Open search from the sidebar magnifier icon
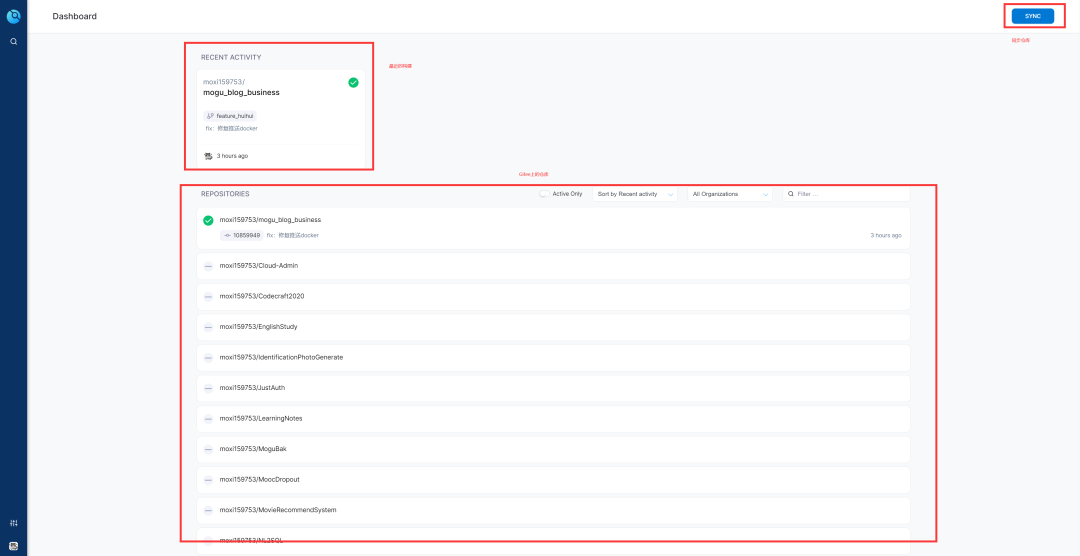This screenshot has width=1080, height=556. (x=13, y=41)
